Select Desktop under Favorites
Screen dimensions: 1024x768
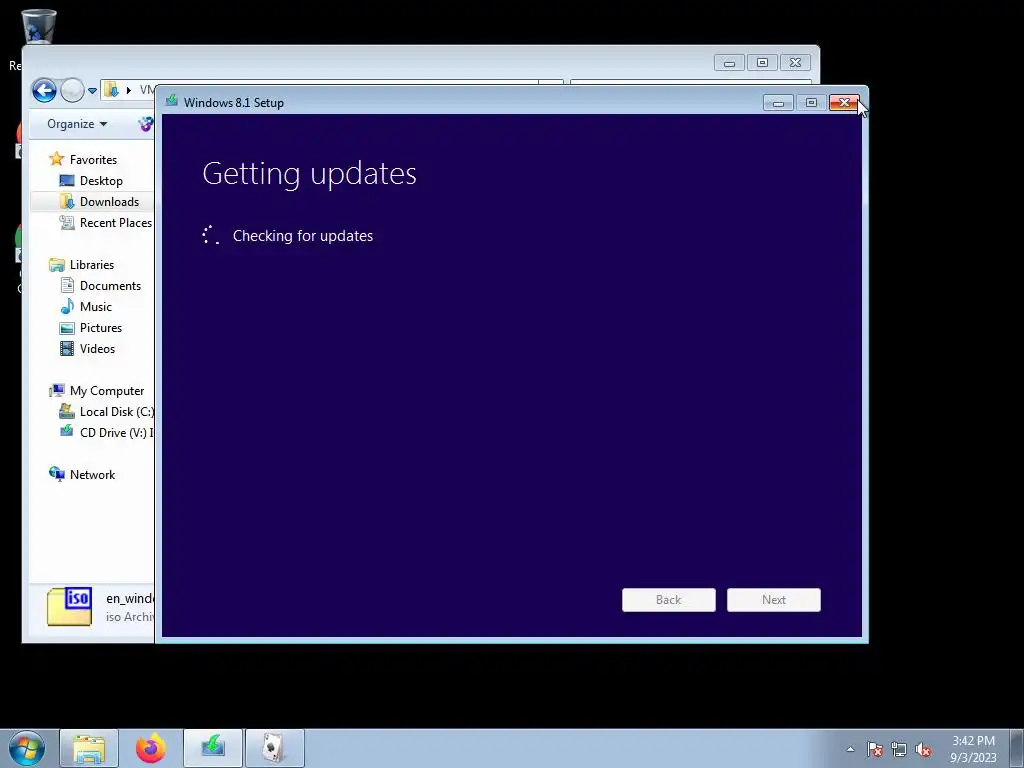(101, 180)
